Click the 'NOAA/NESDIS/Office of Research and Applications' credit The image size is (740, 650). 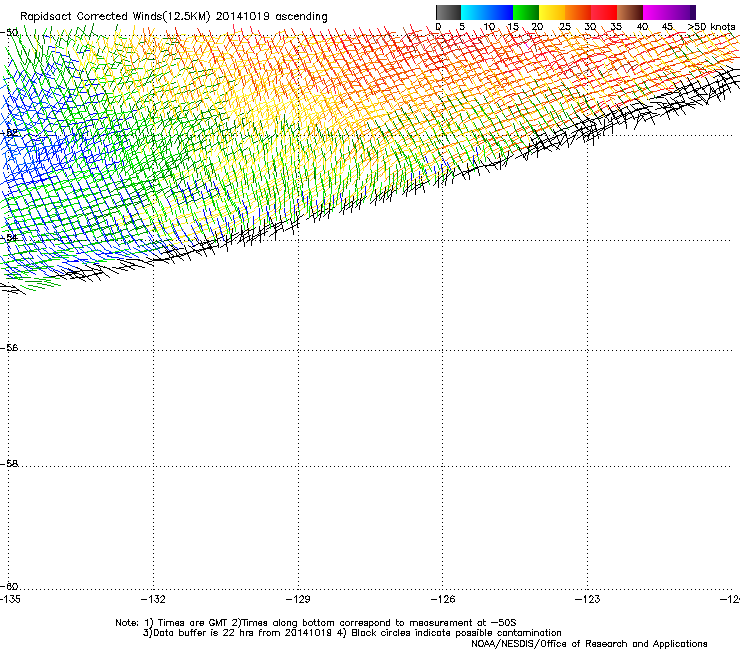coord(589,644)
